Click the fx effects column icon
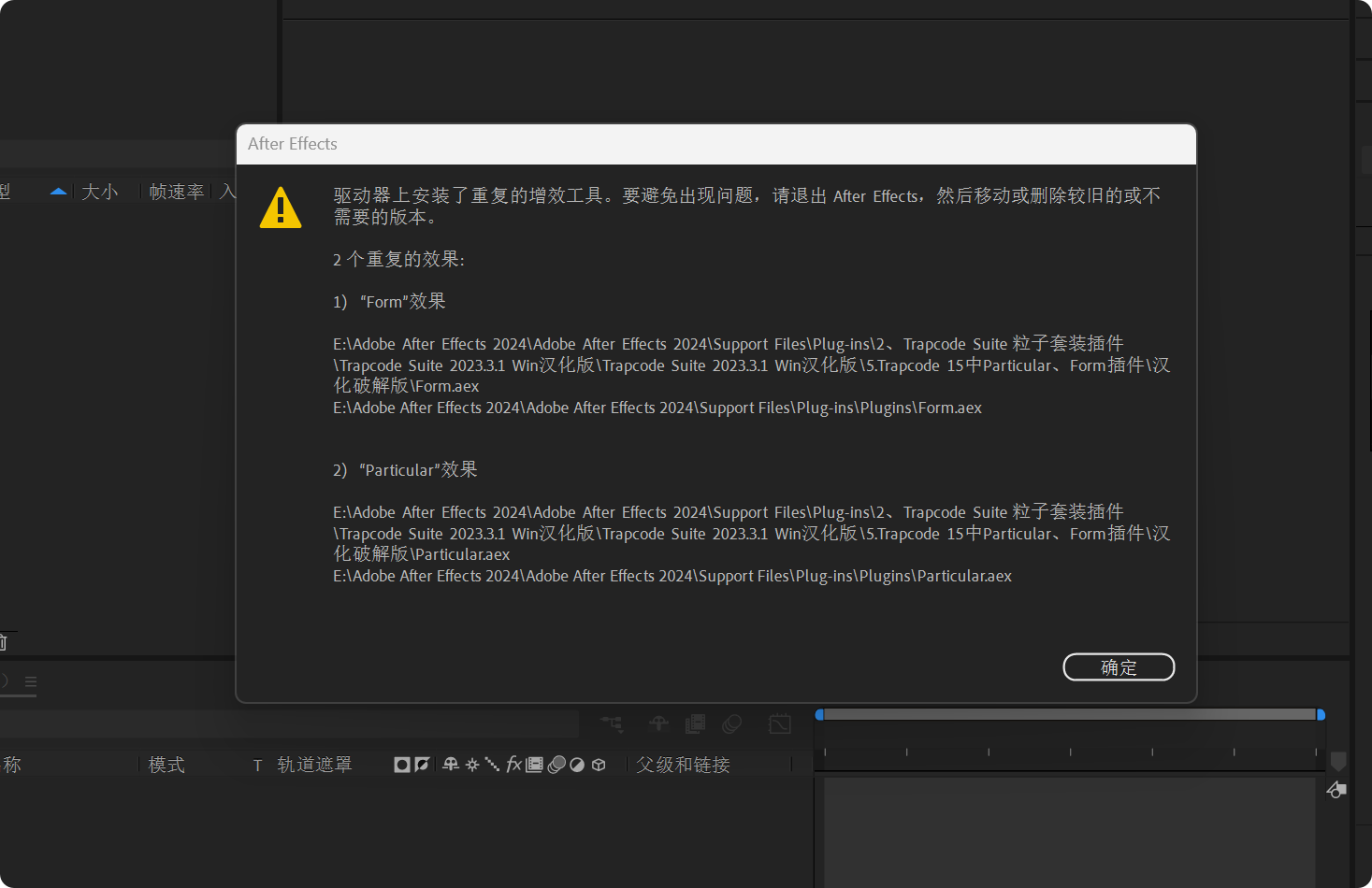This screenshot has height=888, width=1372. click(x=513, y=765)
